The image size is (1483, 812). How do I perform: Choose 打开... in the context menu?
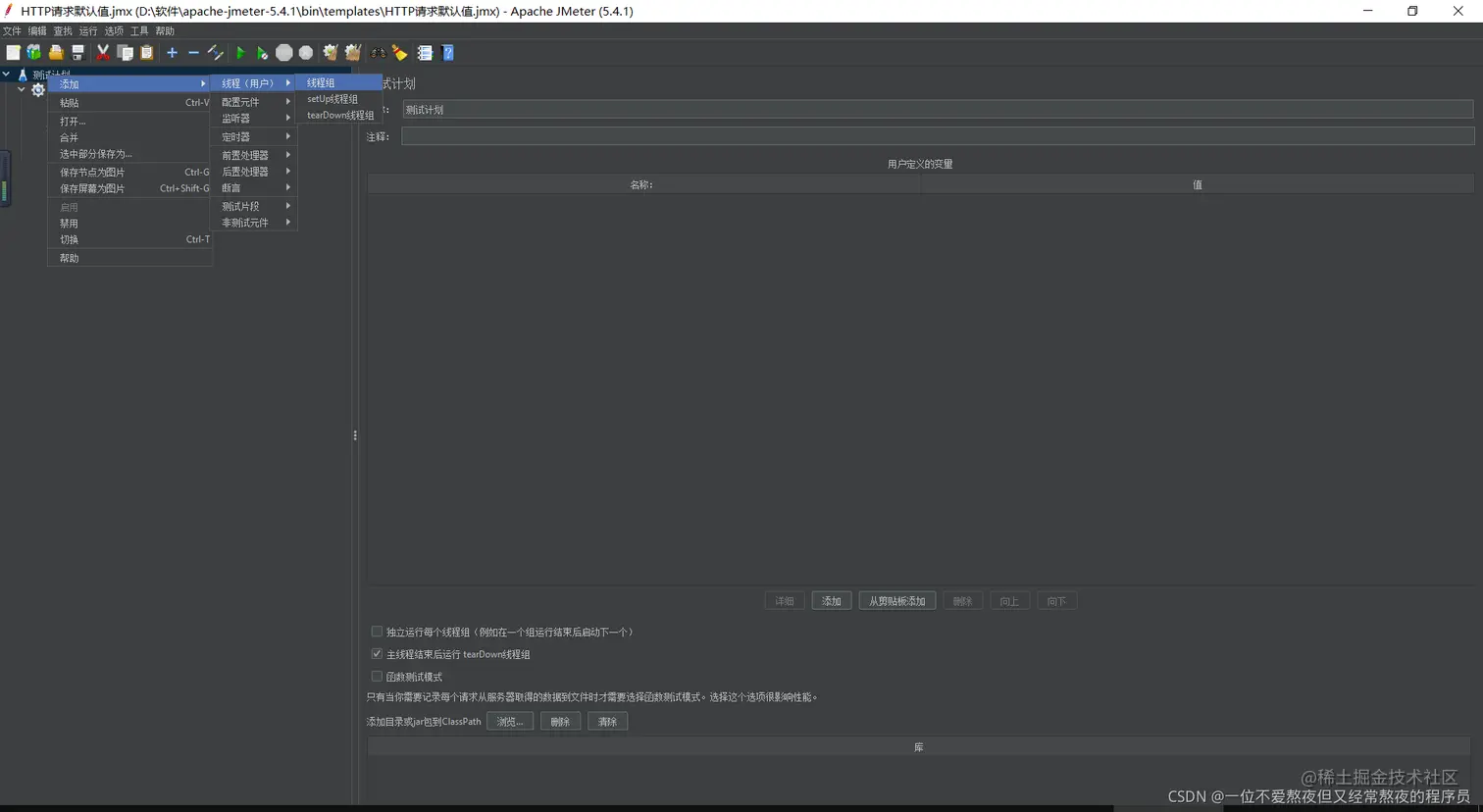coord(129,122)
